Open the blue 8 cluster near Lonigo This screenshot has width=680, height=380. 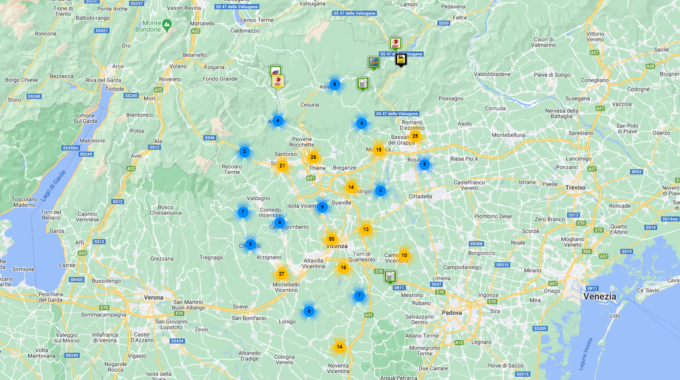point(309,311)
